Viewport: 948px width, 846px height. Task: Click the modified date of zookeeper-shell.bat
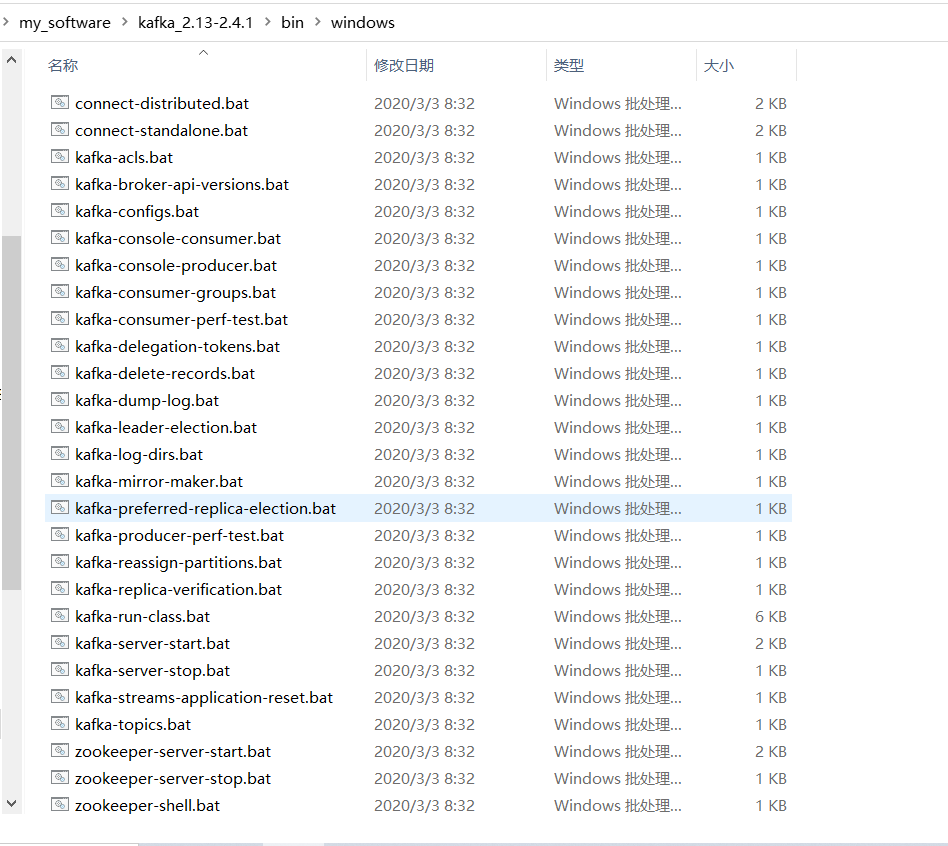tap(424, 805)
